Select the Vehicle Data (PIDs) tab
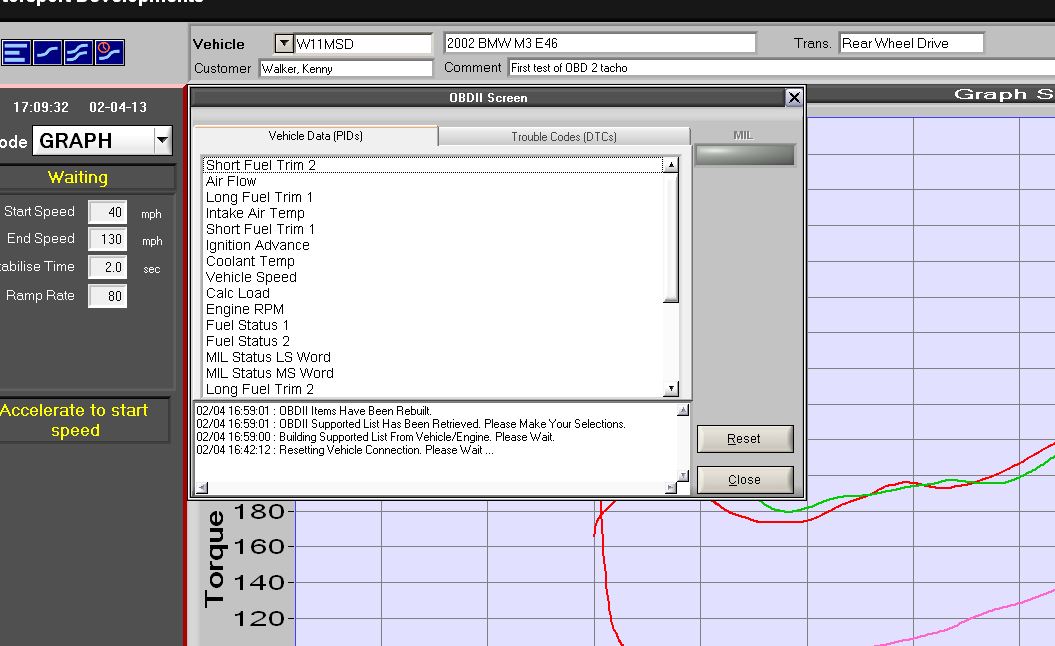 pyautogui.click(x=315, y=136)
